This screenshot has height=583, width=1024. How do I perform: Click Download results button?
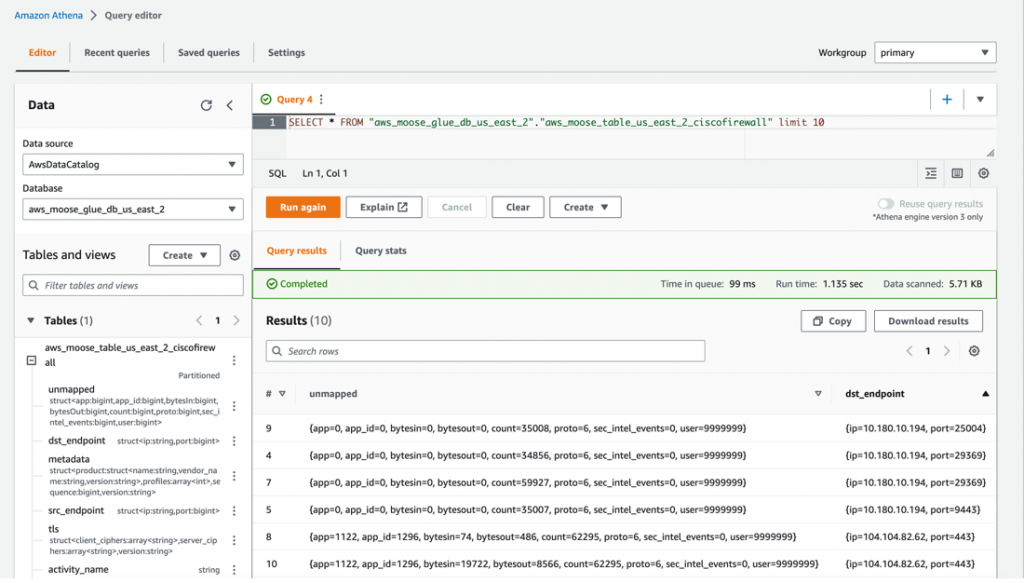pyautogui.click(x=928, y=321)
